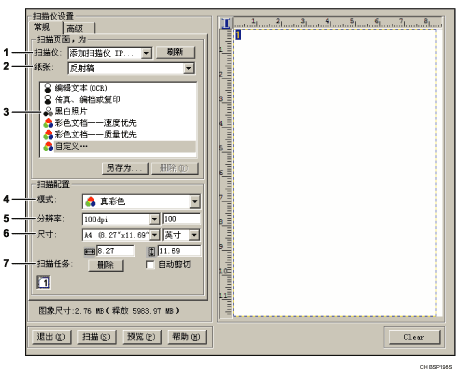Screen dimensions: 456x371
Task: Click the greyed 删除(D) button
Action: [175, 168]
